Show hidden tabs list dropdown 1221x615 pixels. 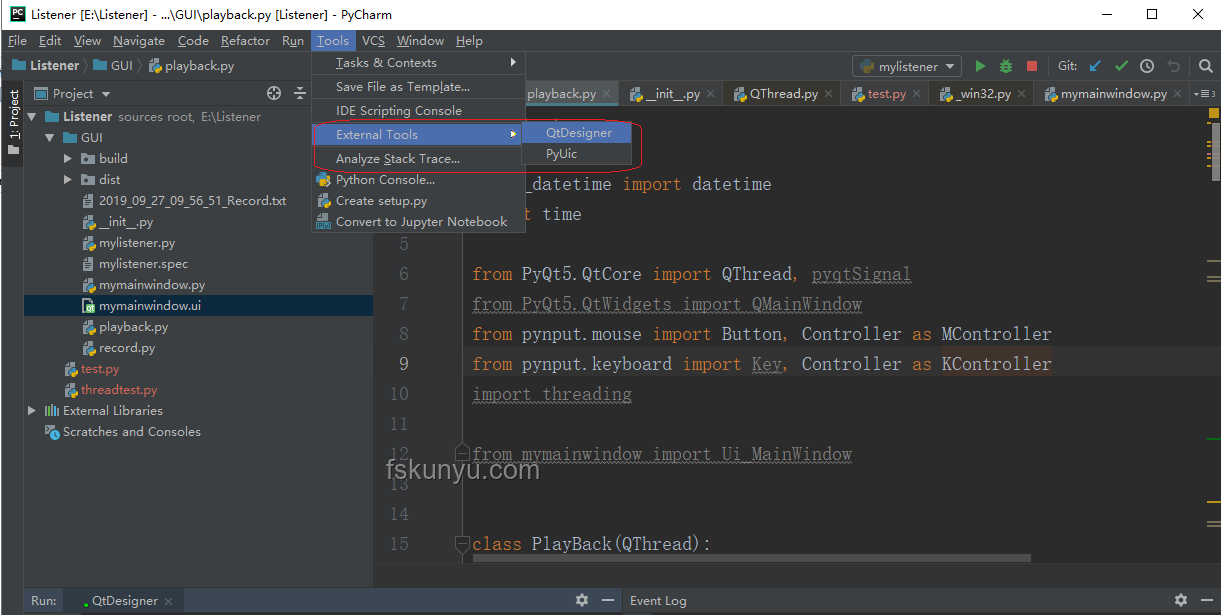[1202, 93]
